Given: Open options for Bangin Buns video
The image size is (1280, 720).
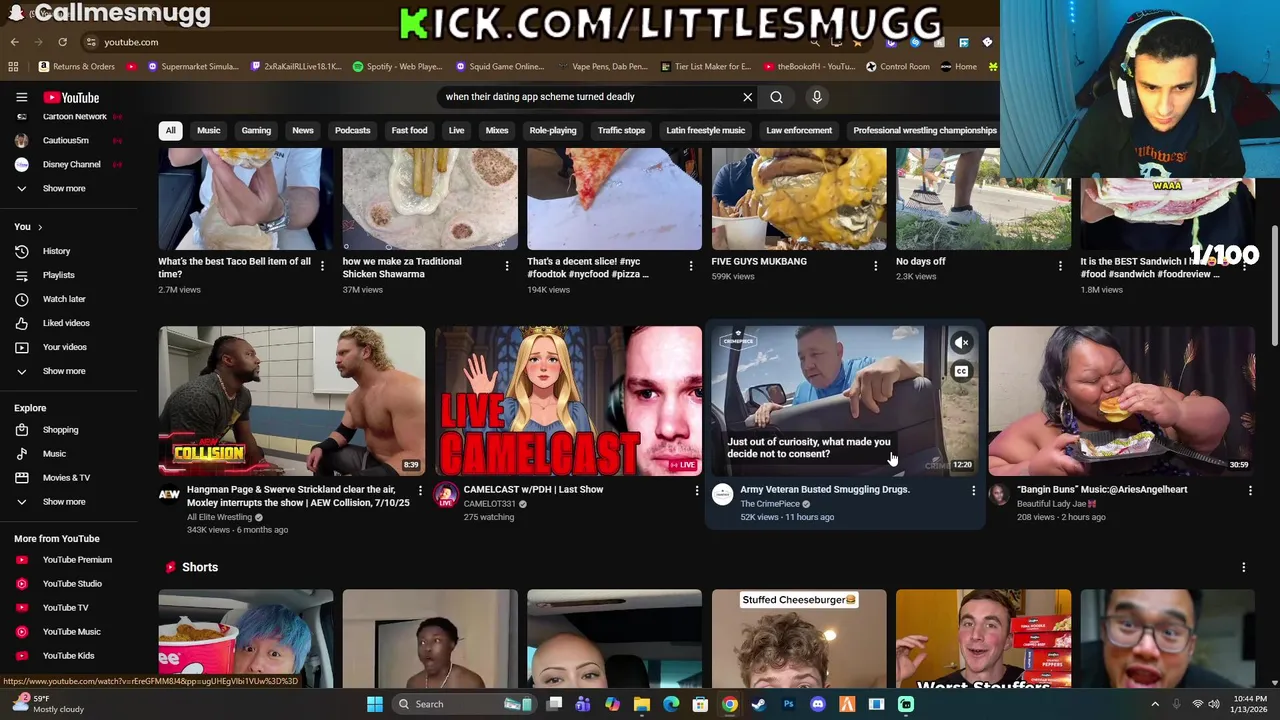Looking at the screenshot, I should pos(1250,491).
